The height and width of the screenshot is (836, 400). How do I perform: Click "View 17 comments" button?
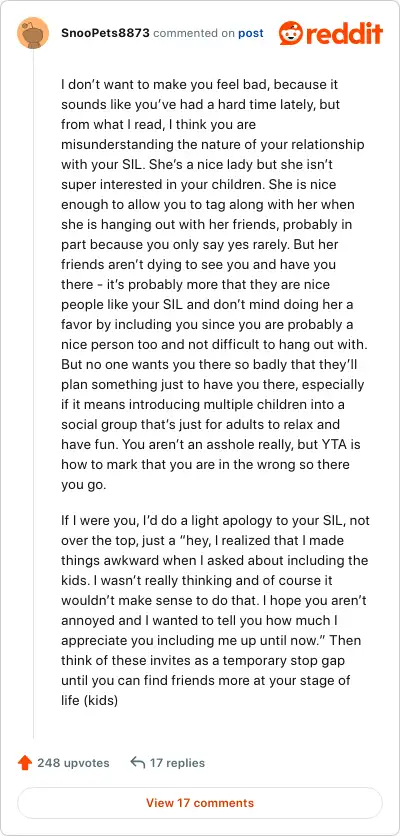(200, 803)
